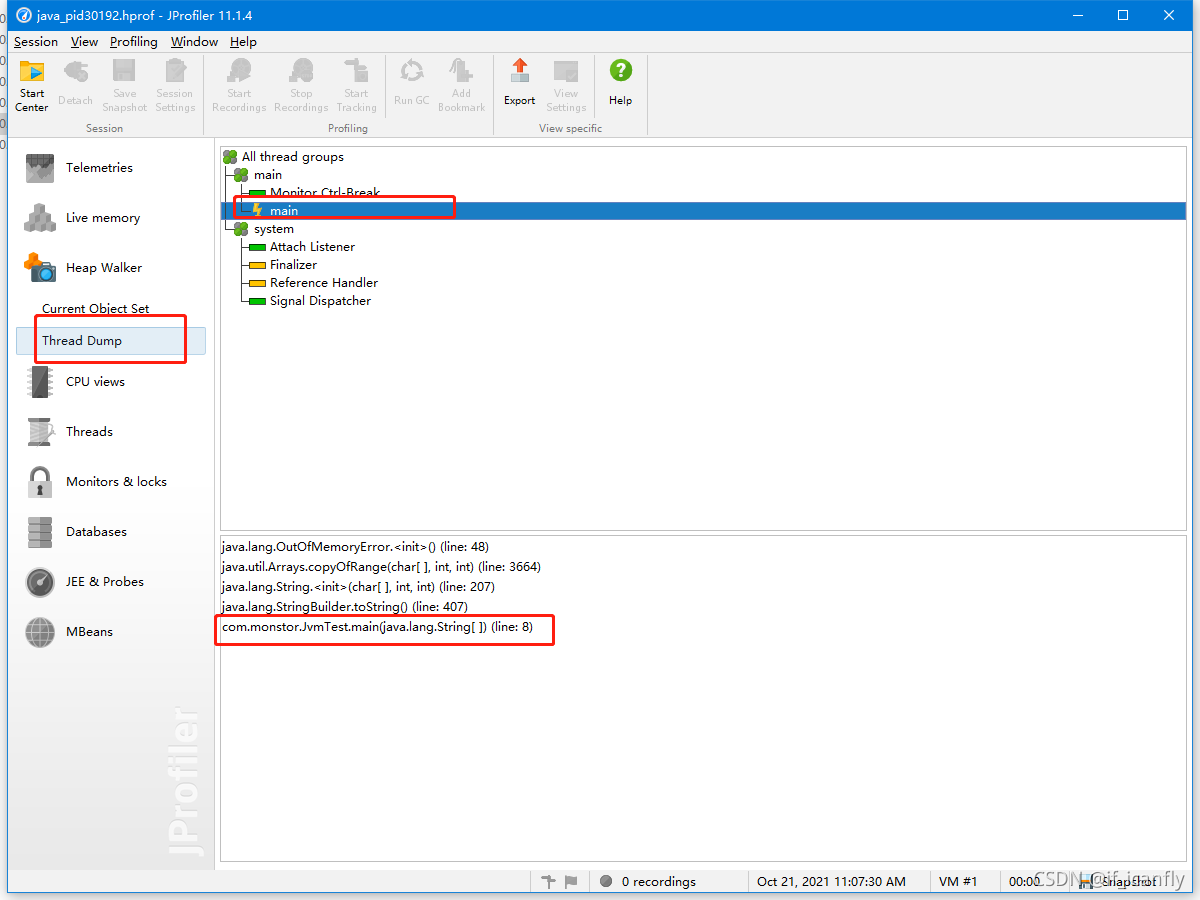Open the Help menu in menu bar
1200x900 pixels.
[243, 42]
